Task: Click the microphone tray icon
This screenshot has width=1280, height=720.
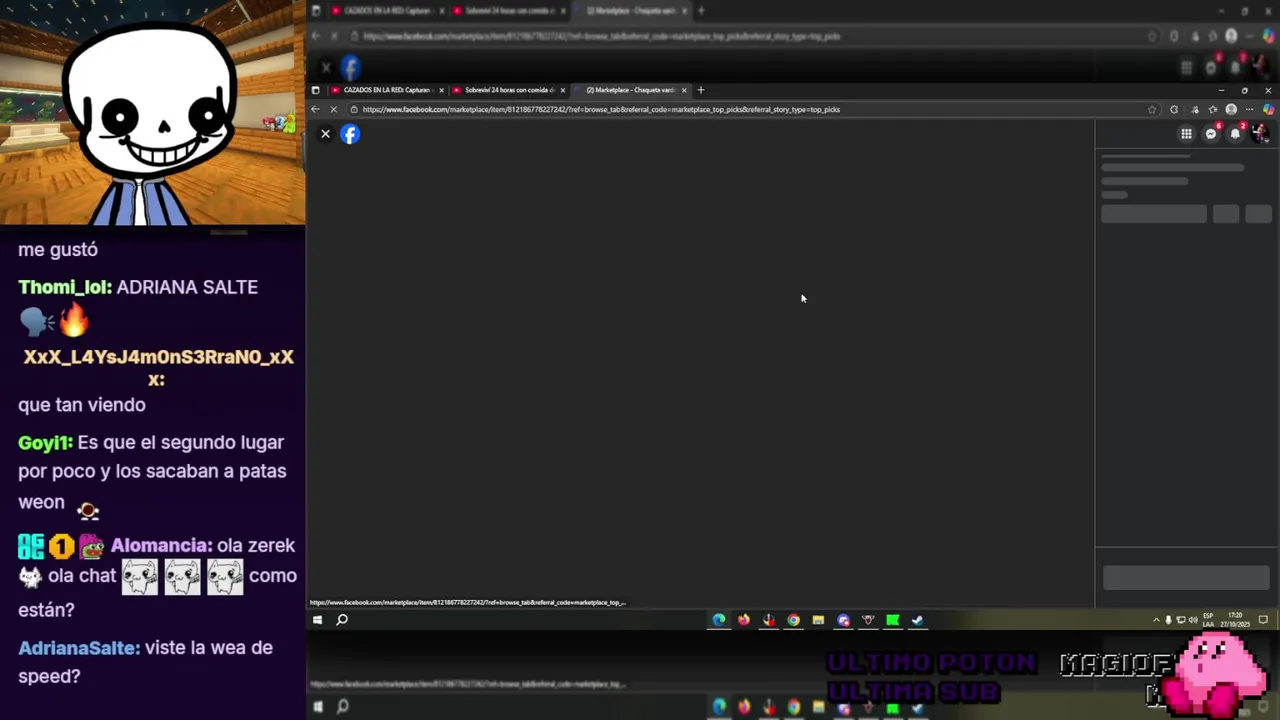Action: pyautogui.click(x=1168, y=620)
